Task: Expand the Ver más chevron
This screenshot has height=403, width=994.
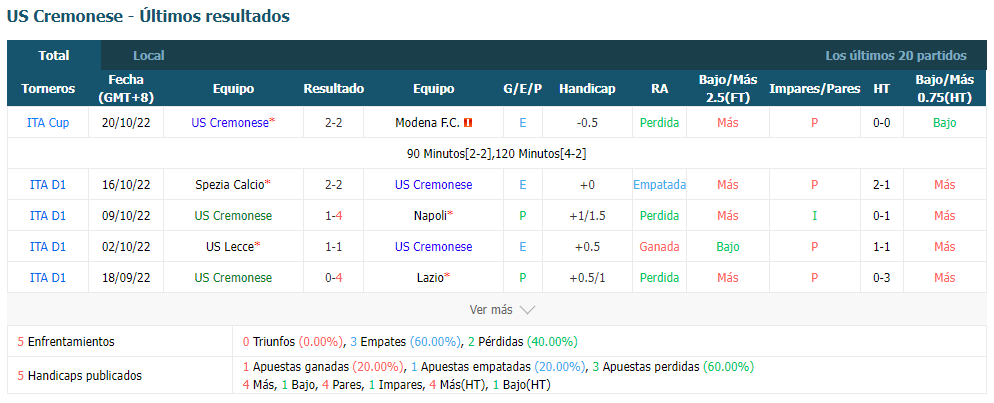Action: 527,310
